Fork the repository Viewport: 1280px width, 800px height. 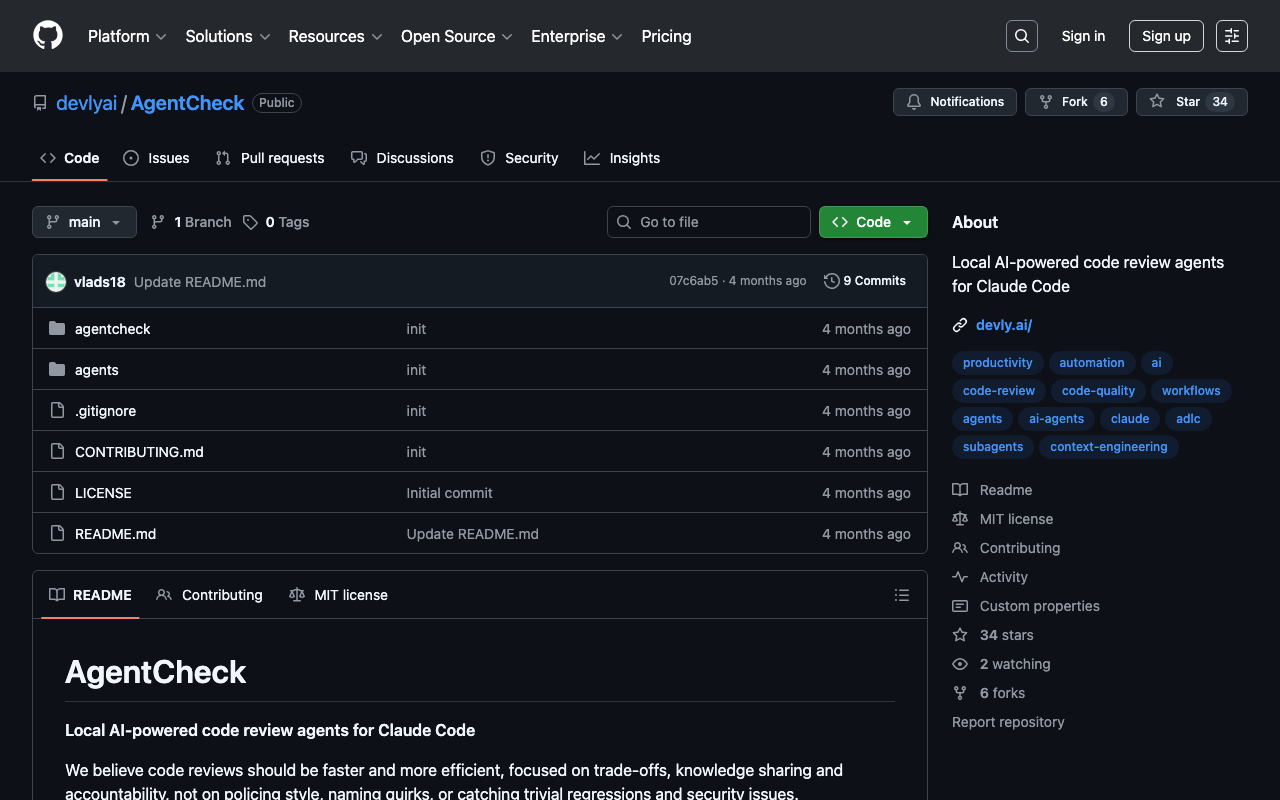[1075, 102]
